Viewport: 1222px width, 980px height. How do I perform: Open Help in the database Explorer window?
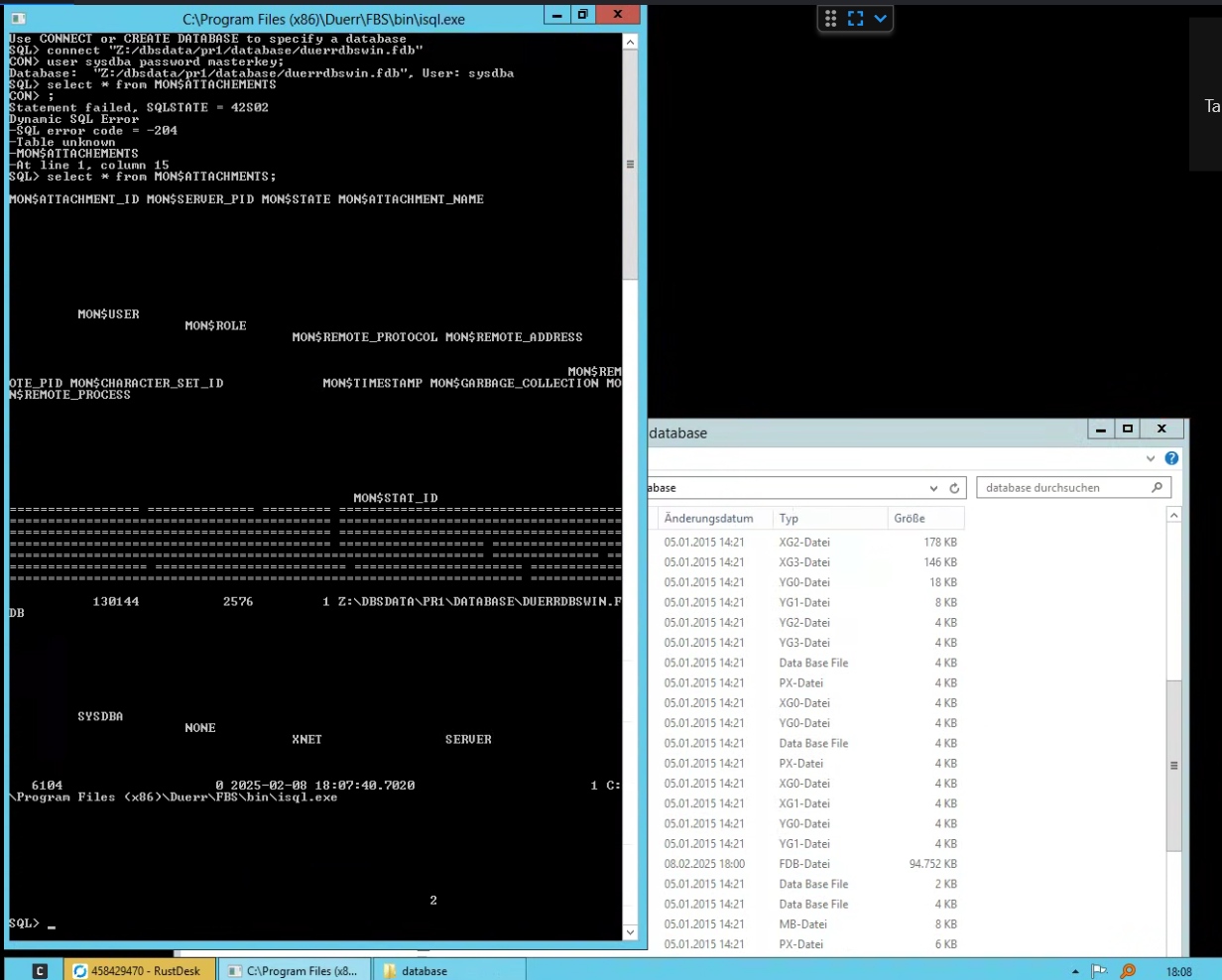(1171, 459)
